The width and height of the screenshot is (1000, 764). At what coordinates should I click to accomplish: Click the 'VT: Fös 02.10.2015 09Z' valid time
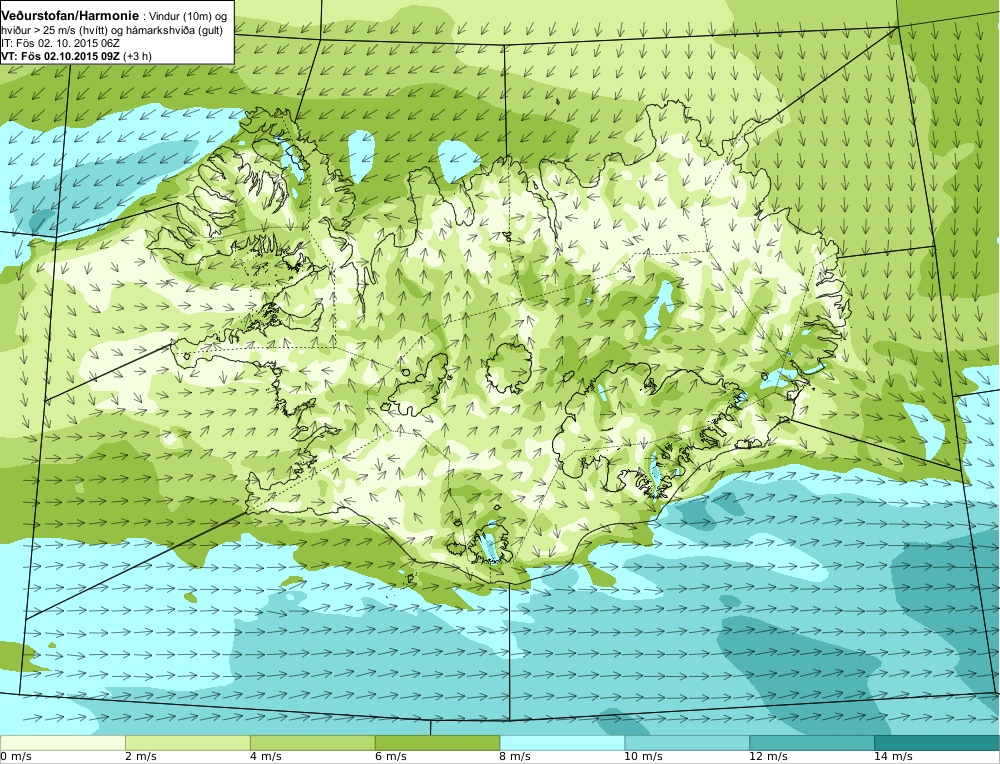61,56
